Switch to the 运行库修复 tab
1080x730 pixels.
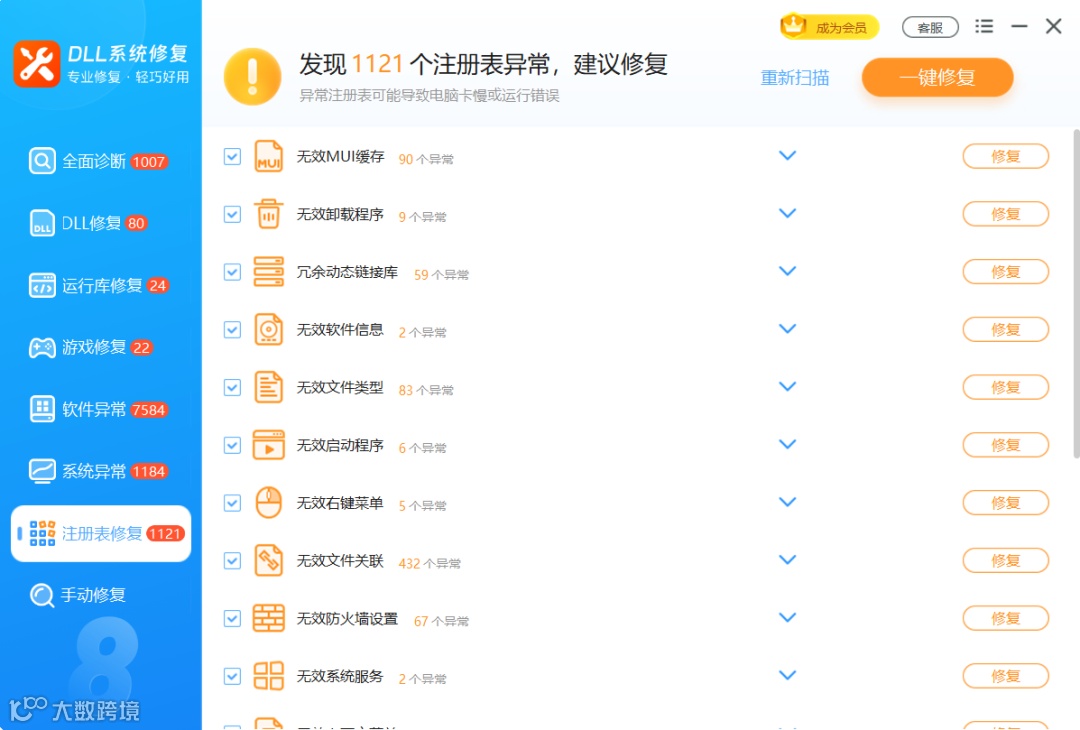coord(101,285)
